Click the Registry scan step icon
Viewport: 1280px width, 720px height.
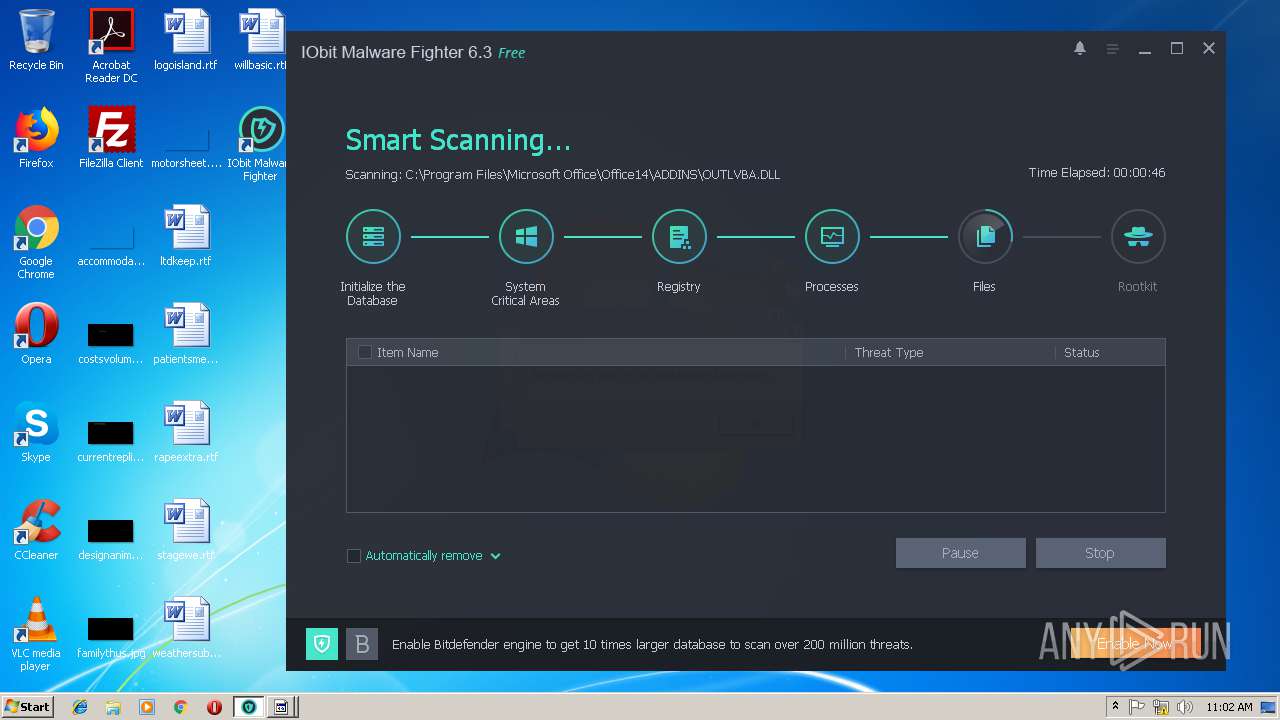[x=679, y=237]
